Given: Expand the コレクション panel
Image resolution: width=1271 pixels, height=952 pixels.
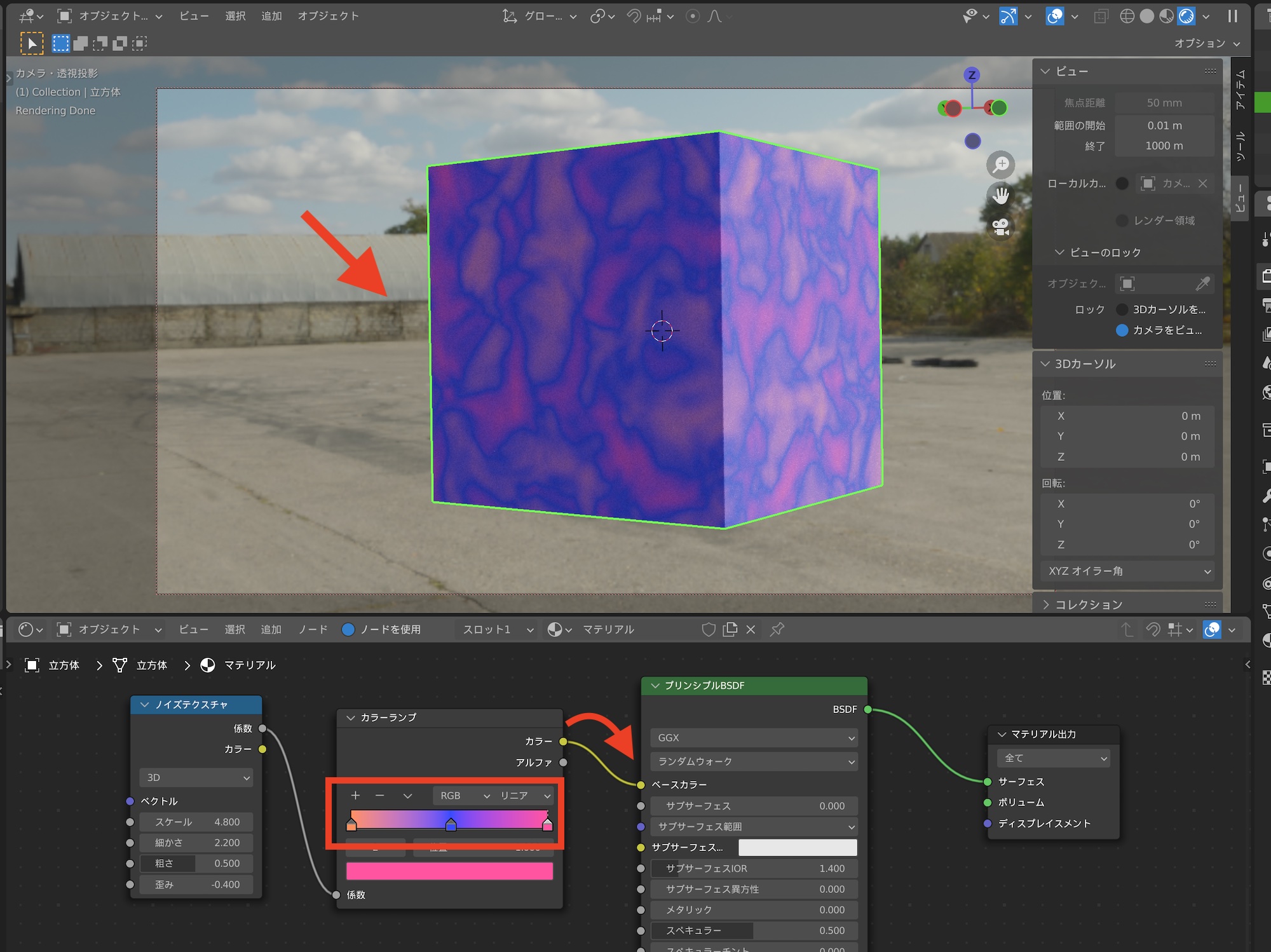Looking at the screenshot, I should [x=1088, y=604].
